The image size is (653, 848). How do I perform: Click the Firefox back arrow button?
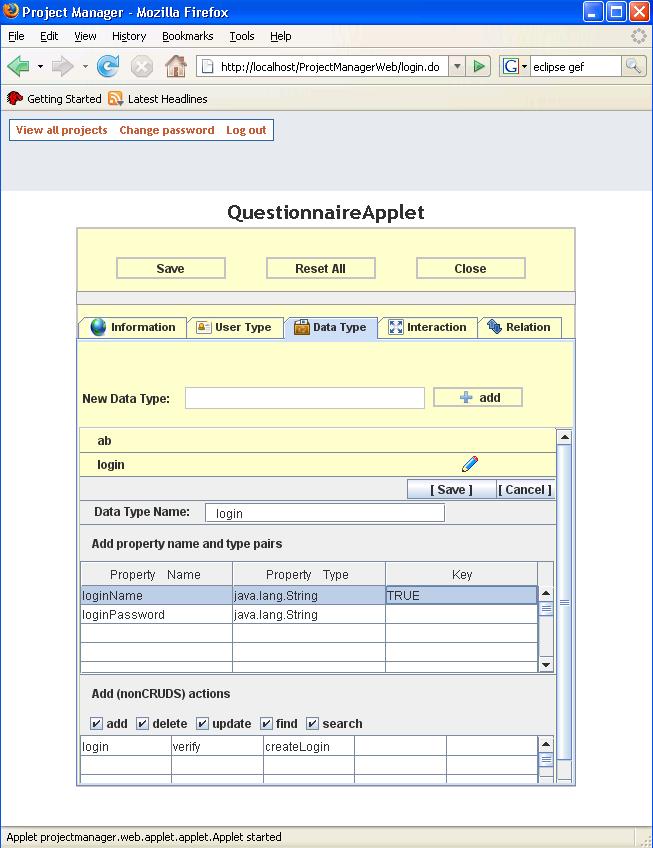point(18,67)
